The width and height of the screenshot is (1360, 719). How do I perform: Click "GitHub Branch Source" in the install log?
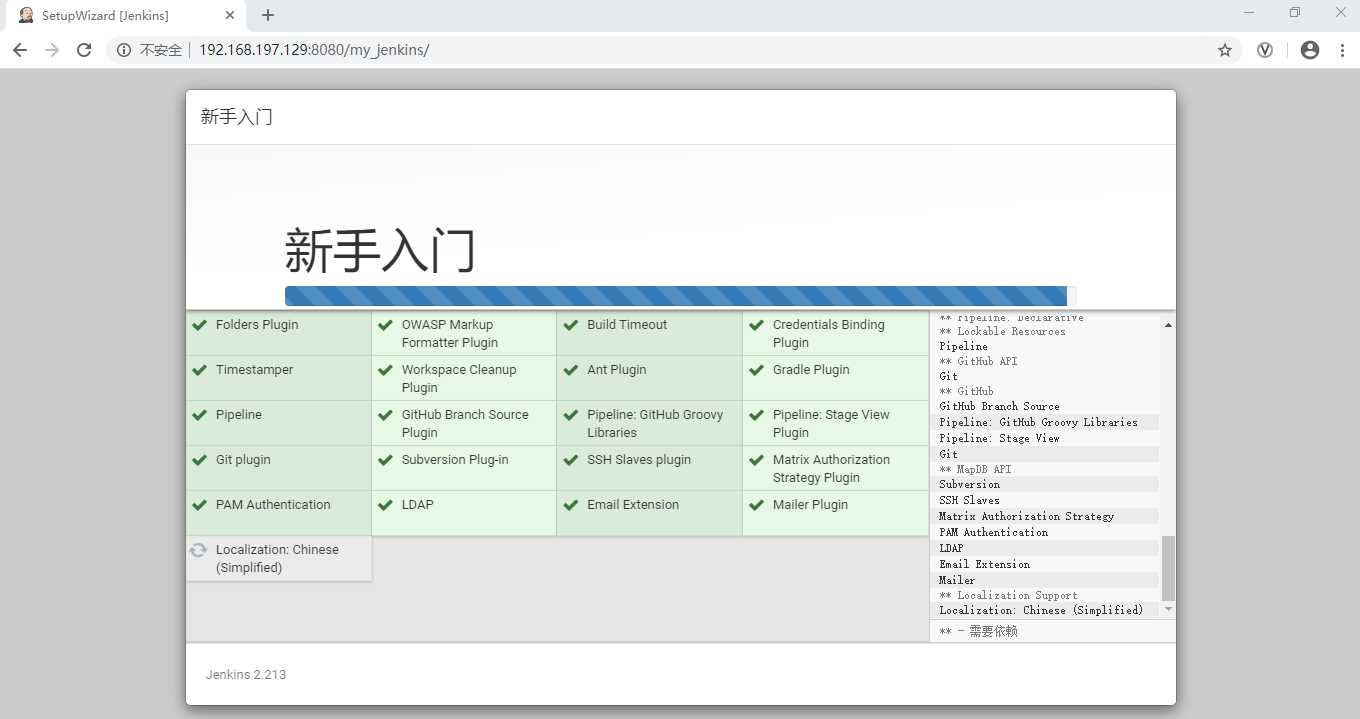point(999,406)
